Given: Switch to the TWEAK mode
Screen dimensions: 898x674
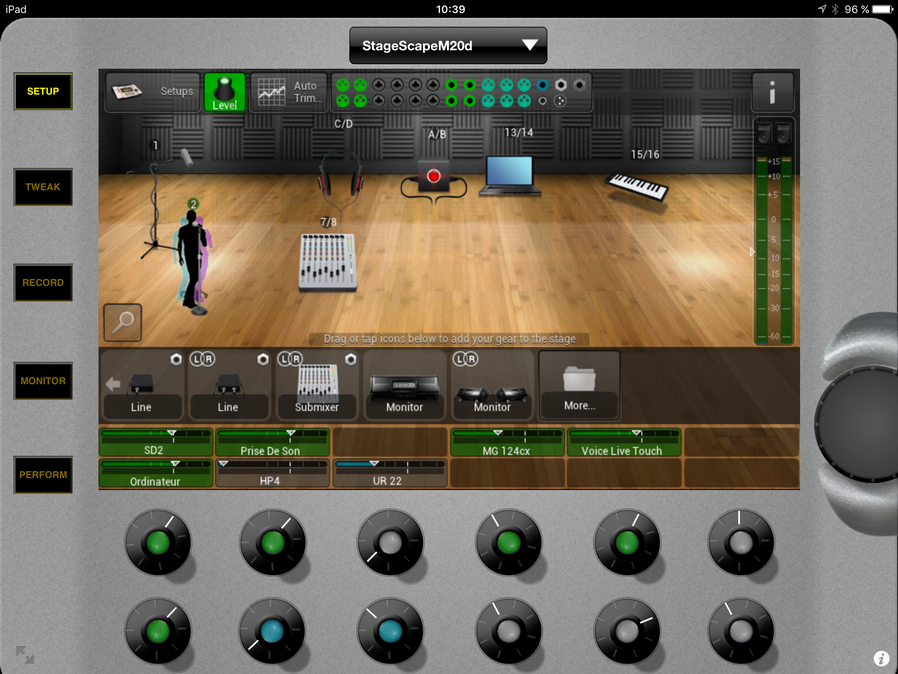Looking at the screenshot, I should (x=43, y=187).
